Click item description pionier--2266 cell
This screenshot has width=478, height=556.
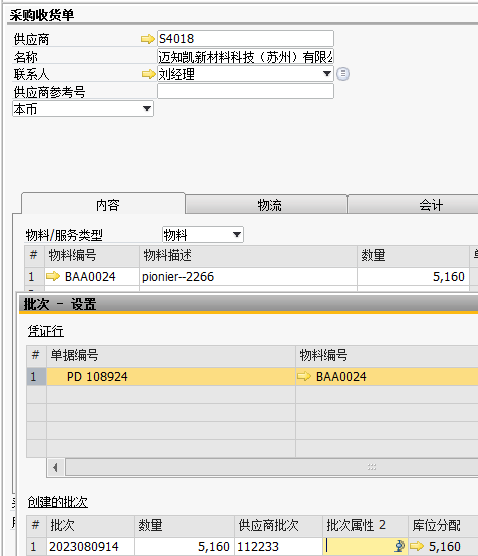(x=248, y=276)
